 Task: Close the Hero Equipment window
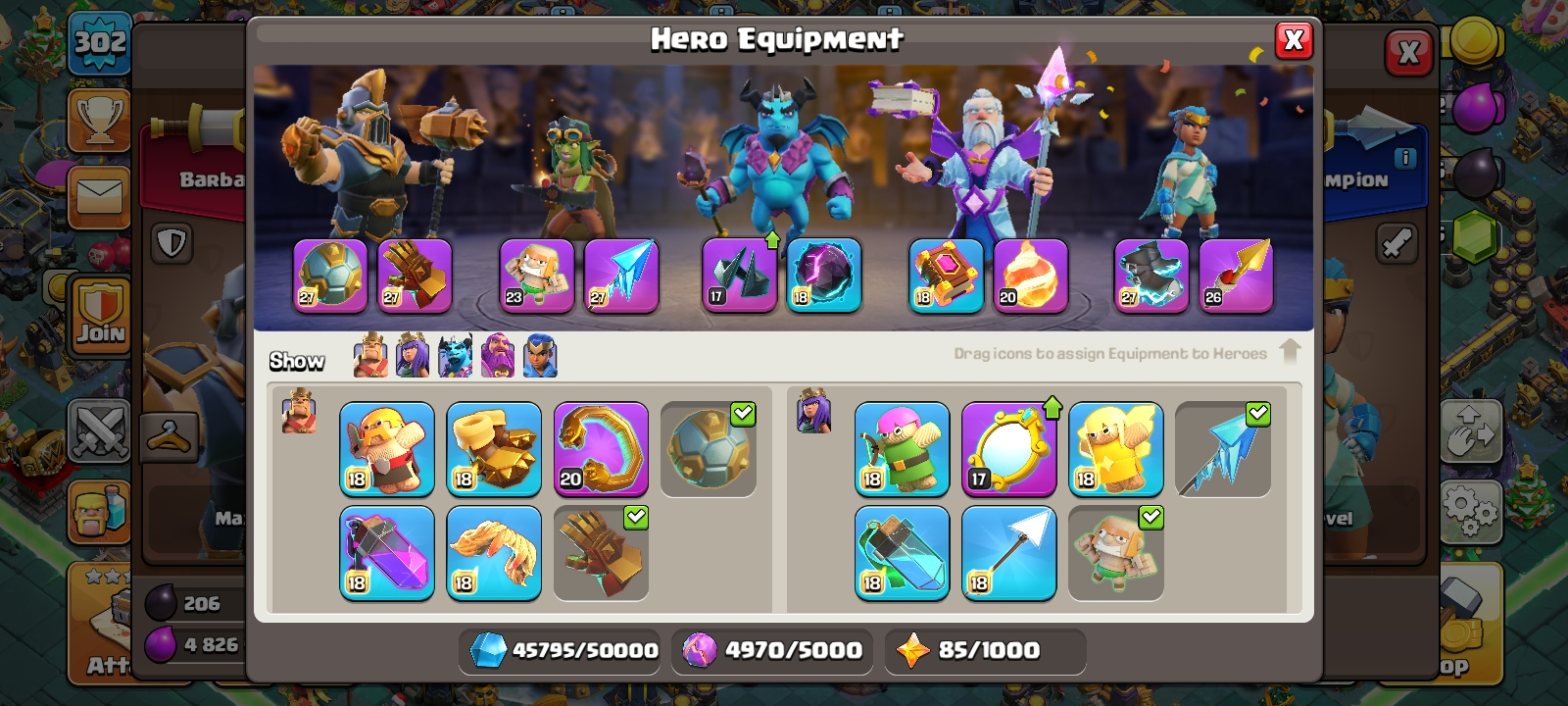pyautogui.click(x=1294, y=40)
